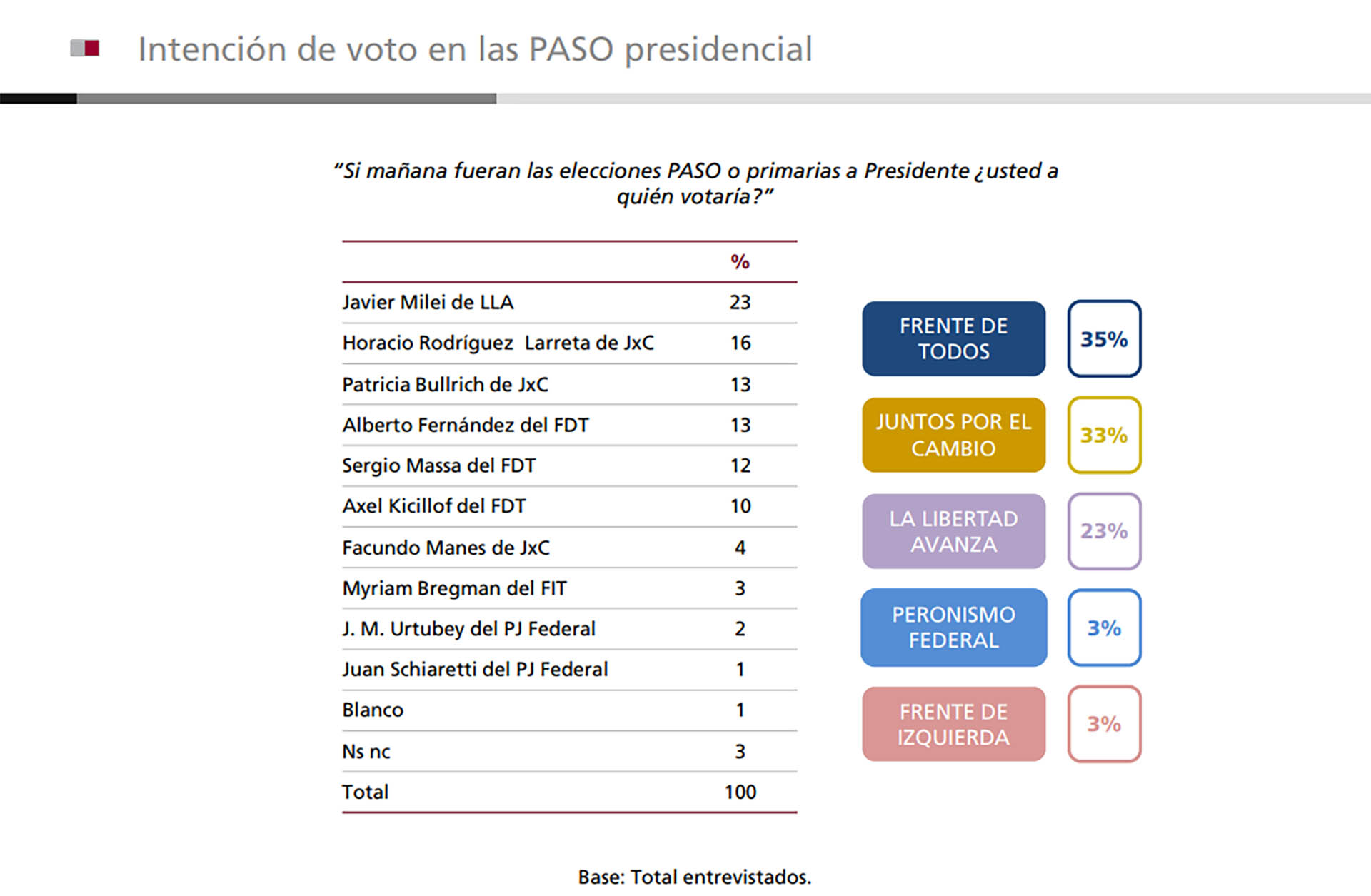Select the 23% purple-outlined badge
Screen dimensions: 1371x896
click(1104, 531)
